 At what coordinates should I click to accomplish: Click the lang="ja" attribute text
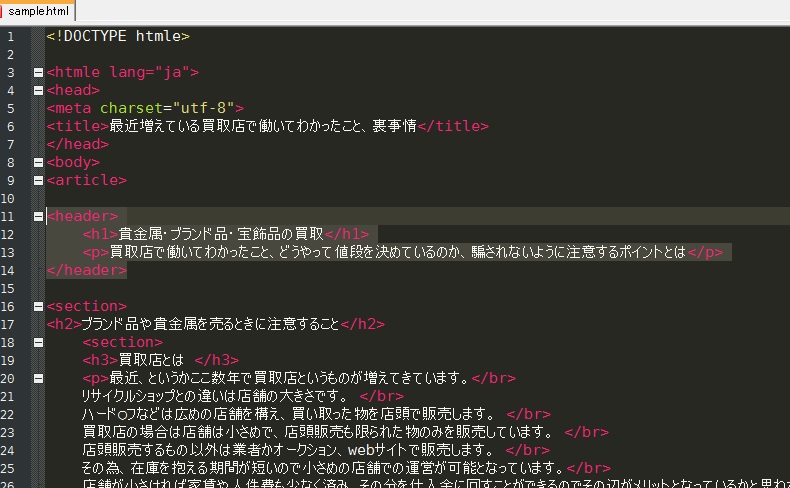pos(150,73)
